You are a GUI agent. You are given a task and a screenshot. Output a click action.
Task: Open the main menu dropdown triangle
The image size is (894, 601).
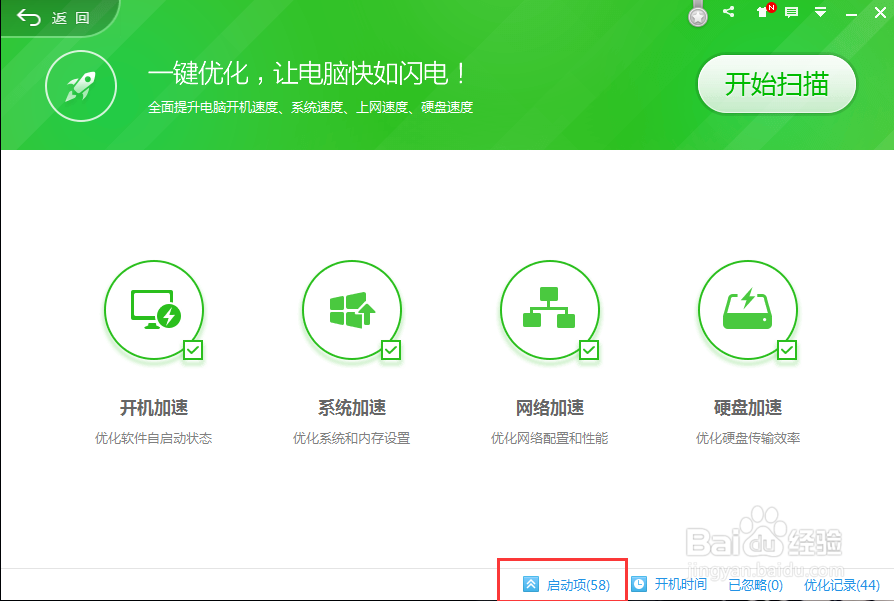tap(820, 12)
